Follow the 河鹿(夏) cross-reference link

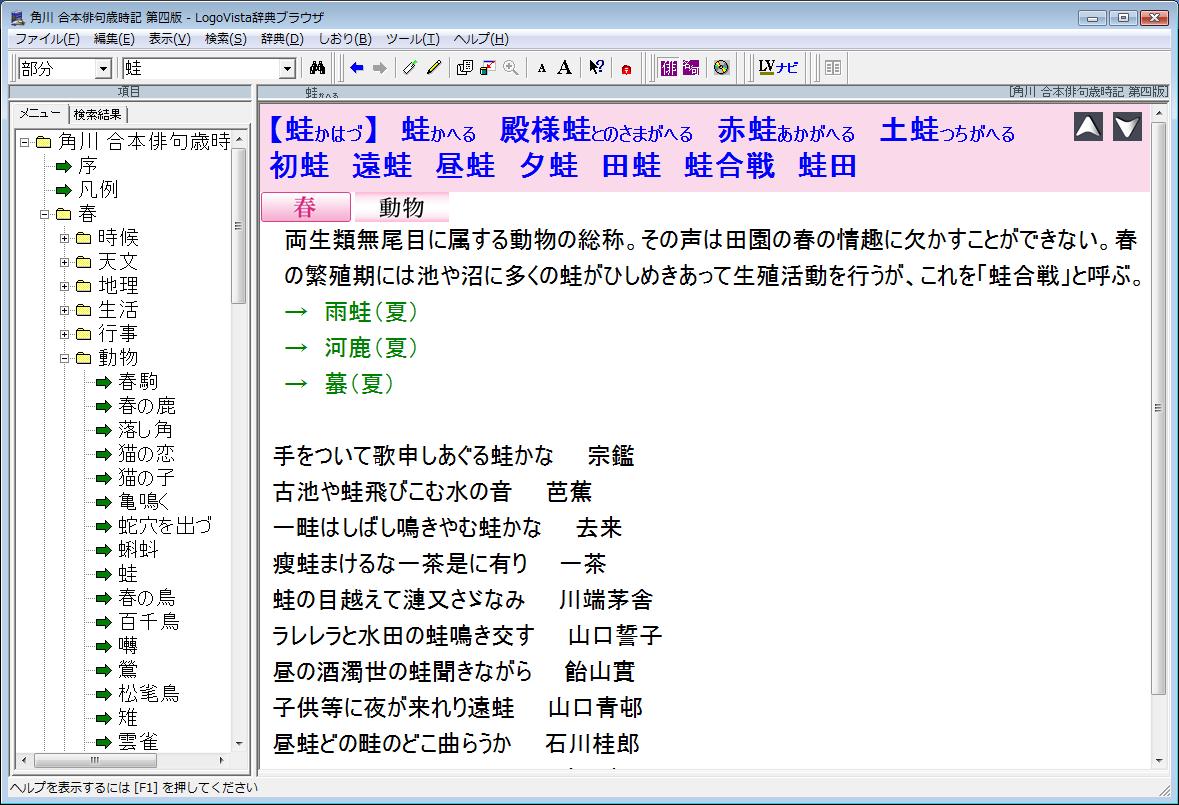[x=370, y=348]
